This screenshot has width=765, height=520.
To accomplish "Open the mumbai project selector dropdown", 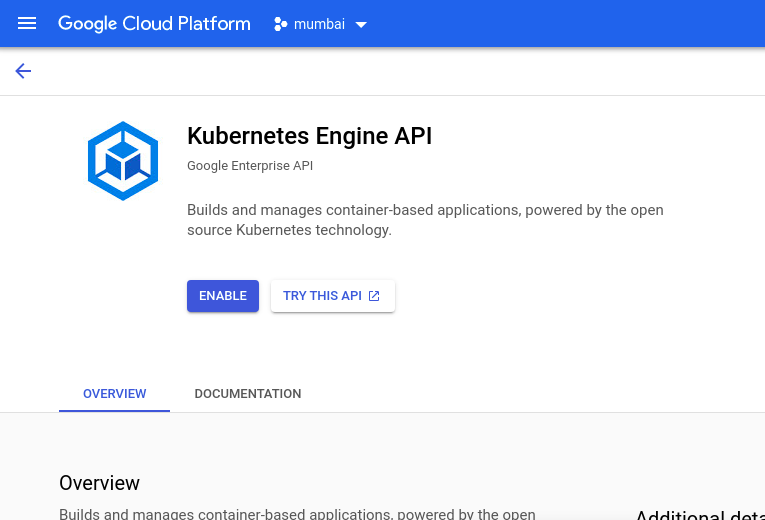I will point(320,24).
